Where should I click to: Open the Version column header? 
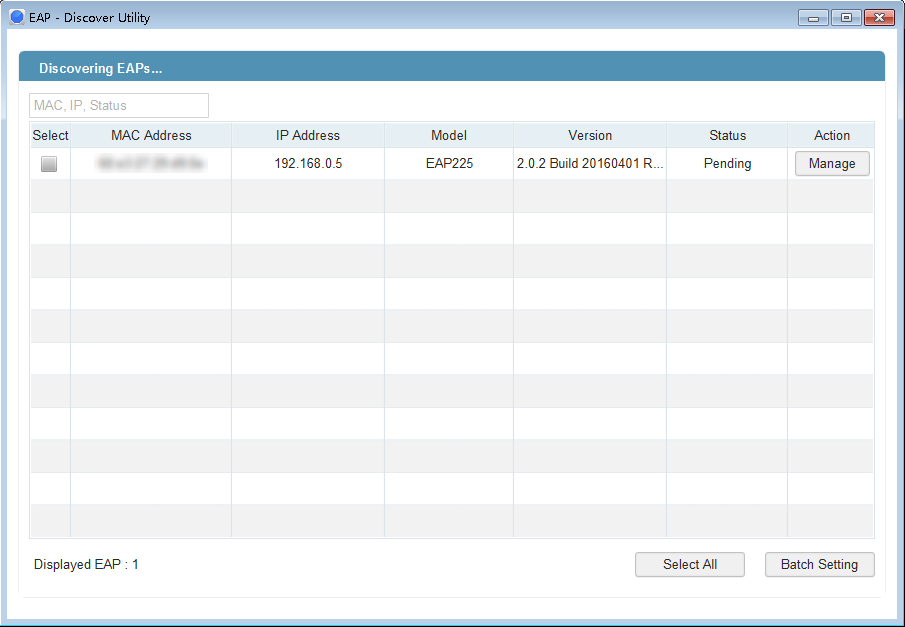coord(590,135)
